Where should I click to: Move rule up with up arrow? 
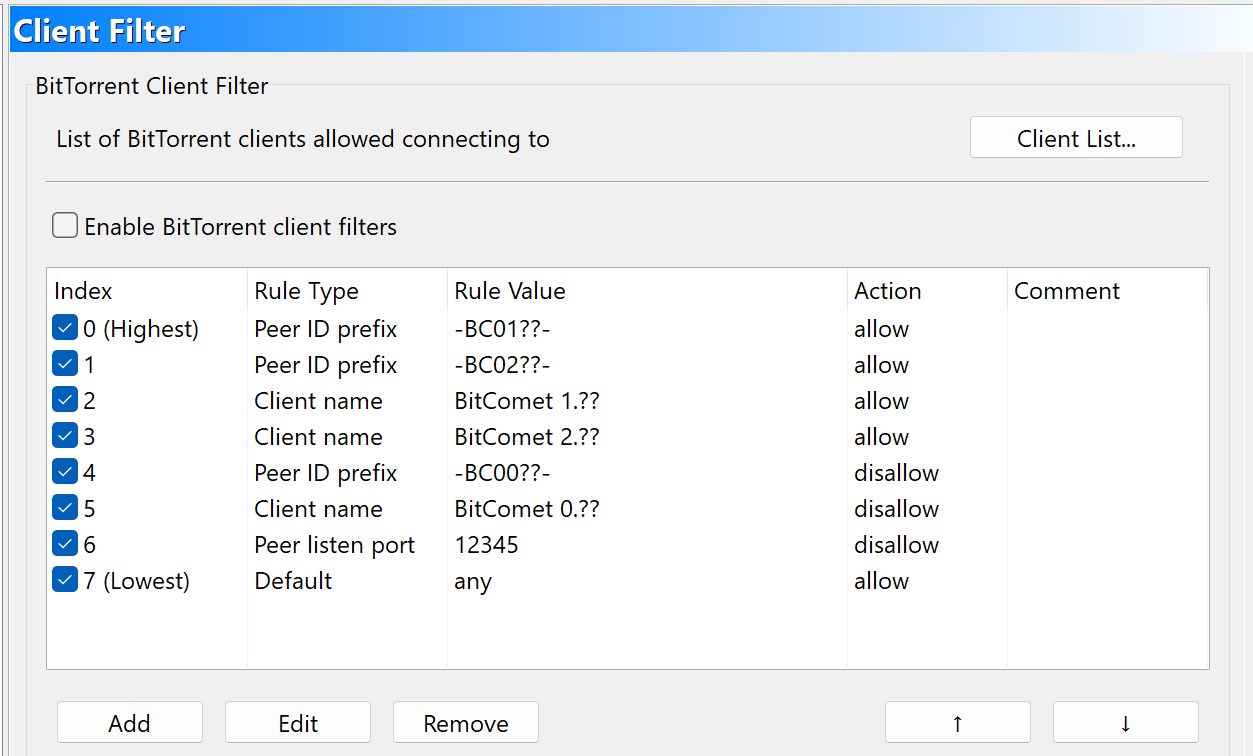click(x=958, y=723)
